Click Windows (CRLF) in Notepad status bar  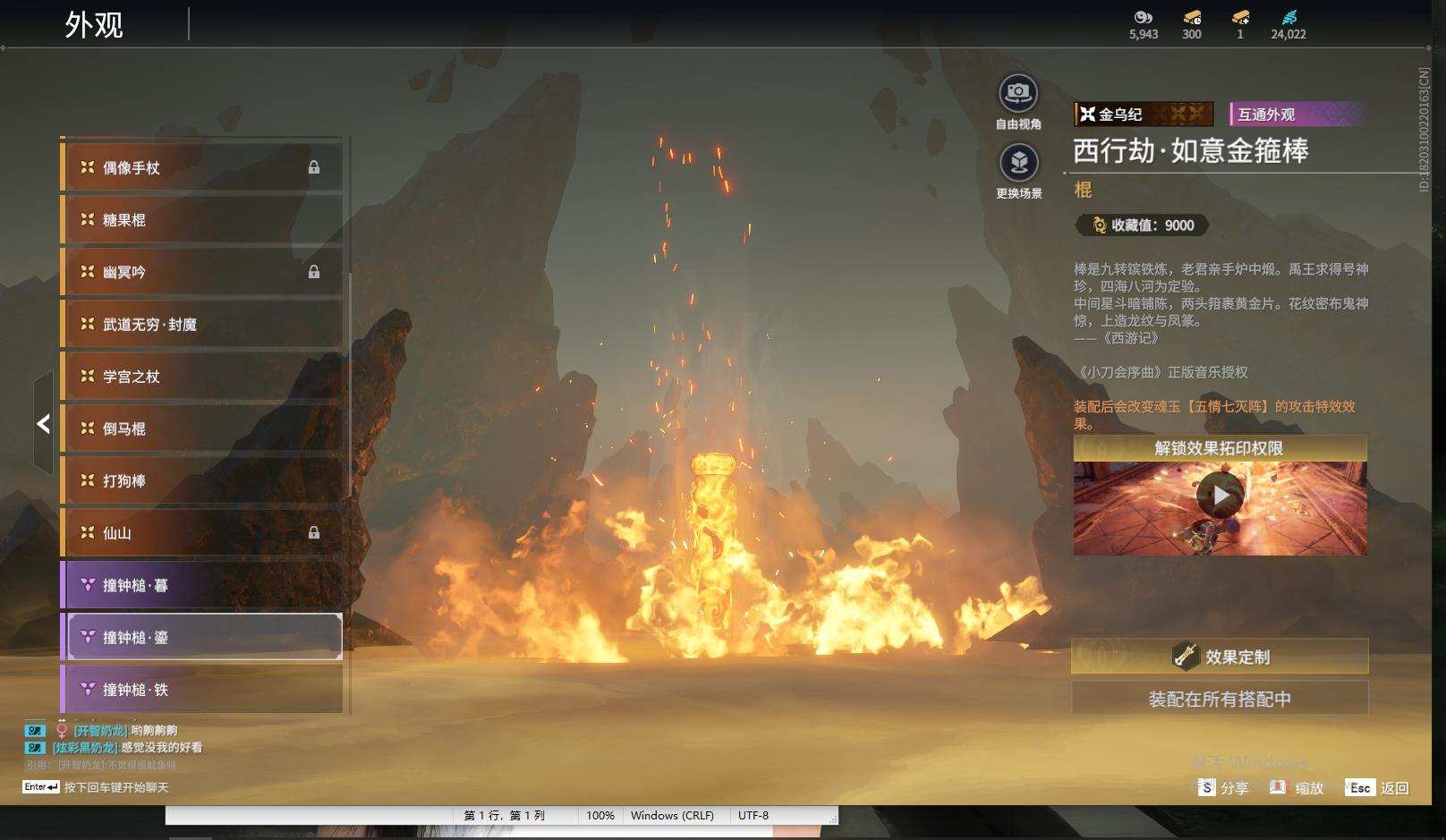[672, 816]
